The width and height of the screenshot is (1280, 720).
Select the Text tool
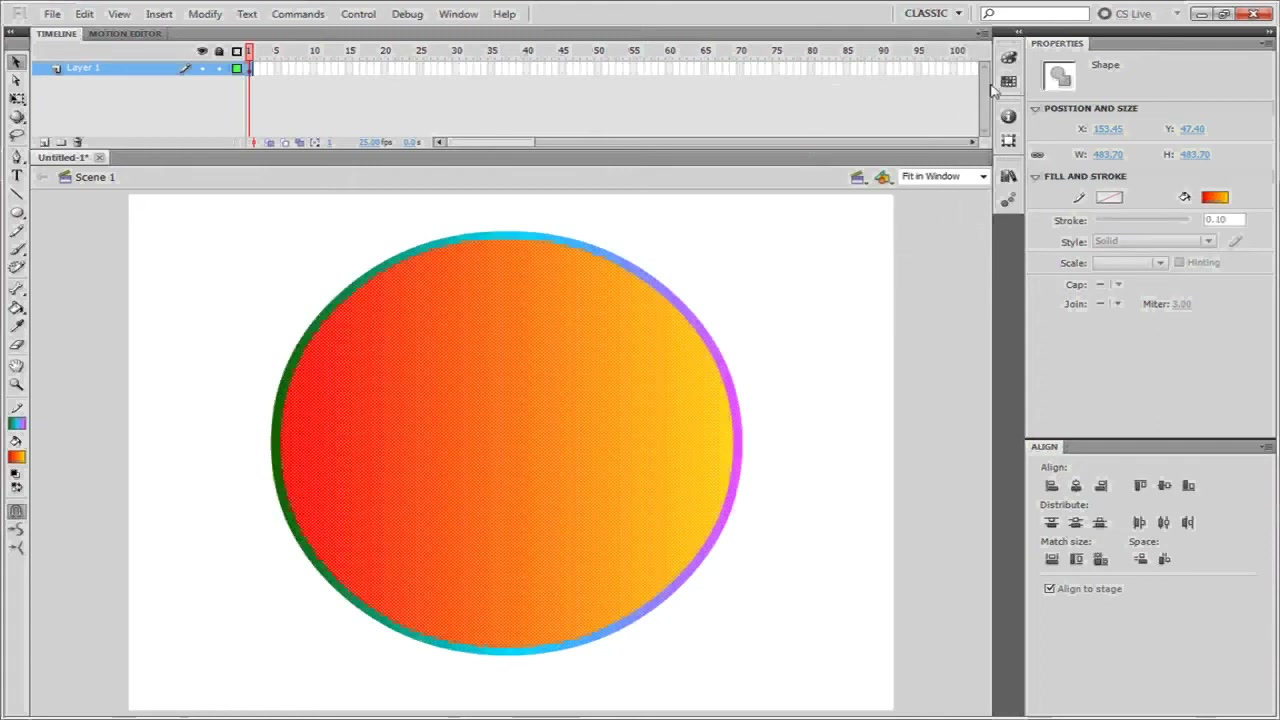16,175
